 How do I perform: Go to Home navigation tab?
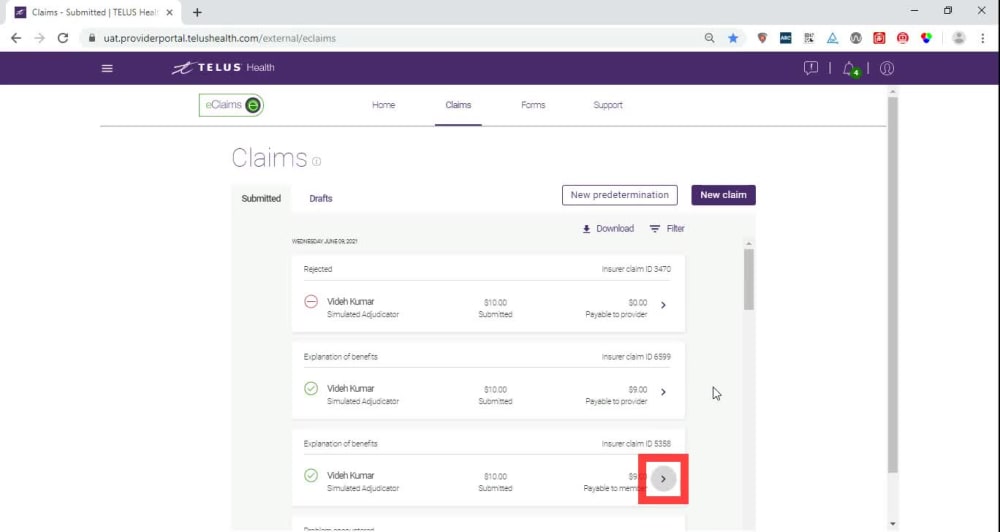point(383,105)
